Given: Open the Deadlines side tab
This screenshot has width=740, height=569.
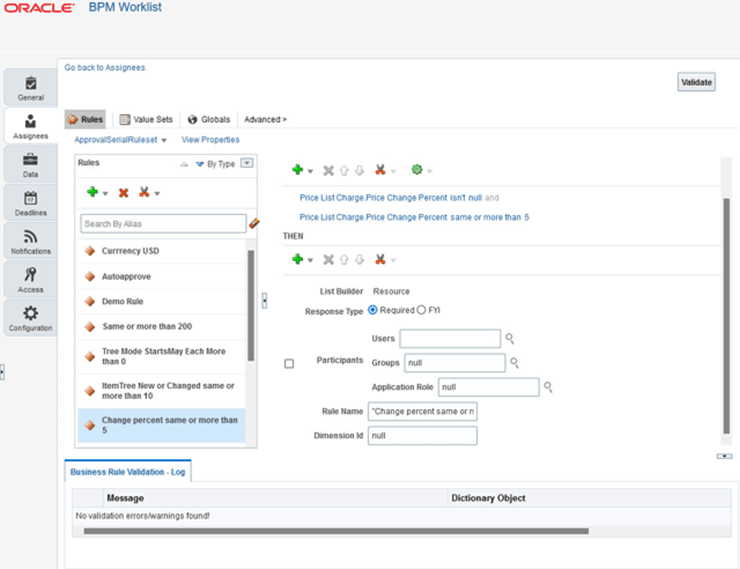Looking at the screenshot, I should point(31,203).
